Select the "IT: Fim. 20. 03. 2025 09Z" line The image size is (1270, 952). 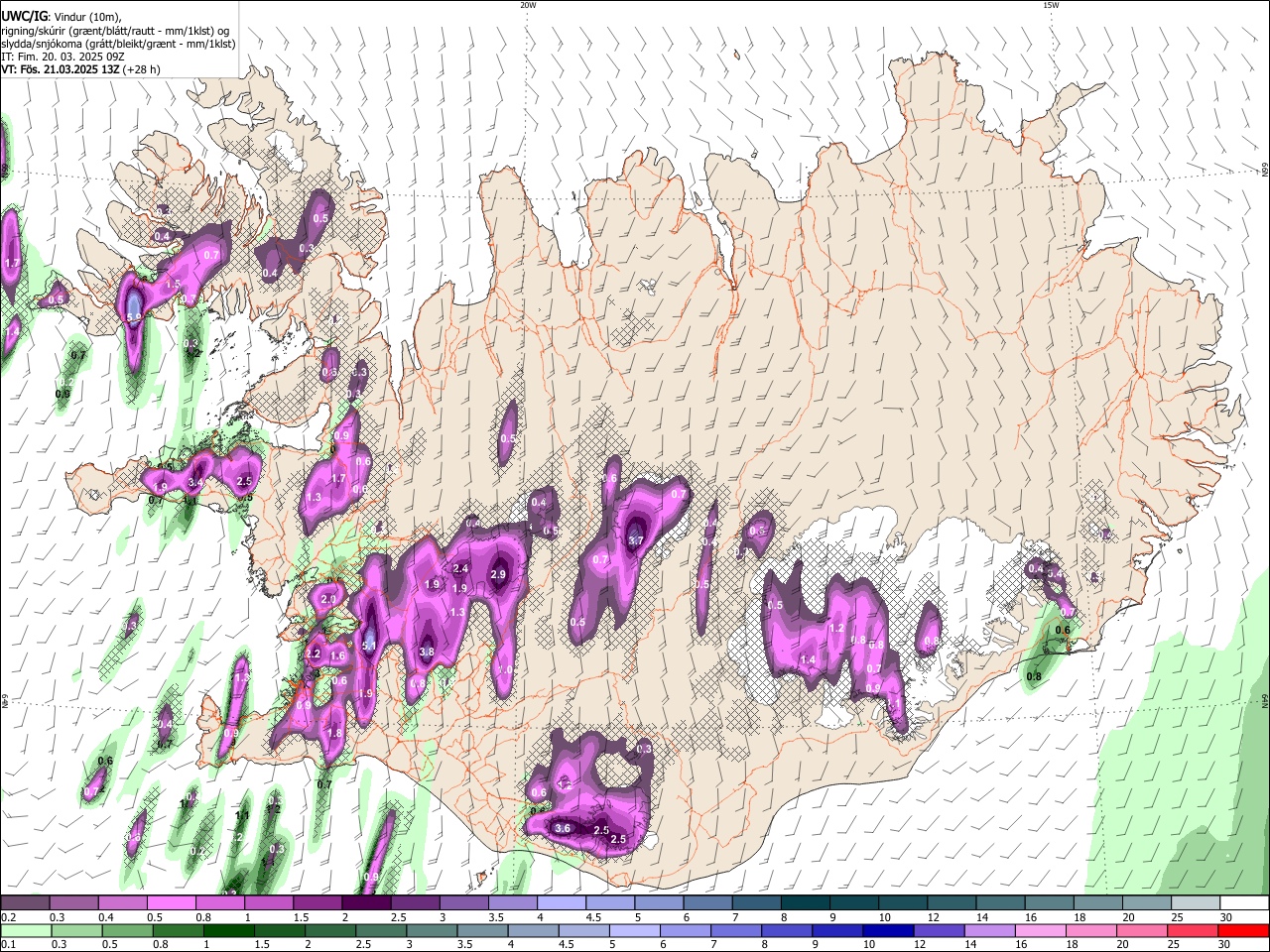[62, 57]
